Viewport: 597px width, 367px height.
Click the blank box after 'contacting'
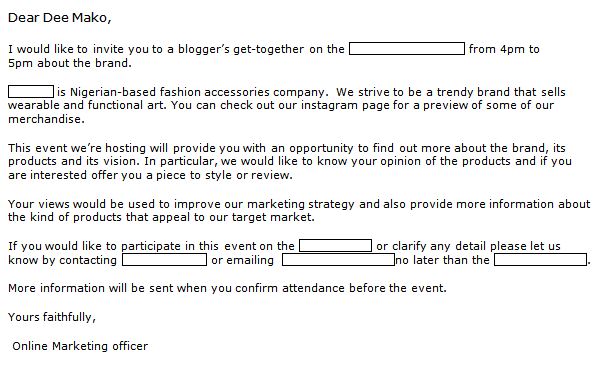(164, 260)
